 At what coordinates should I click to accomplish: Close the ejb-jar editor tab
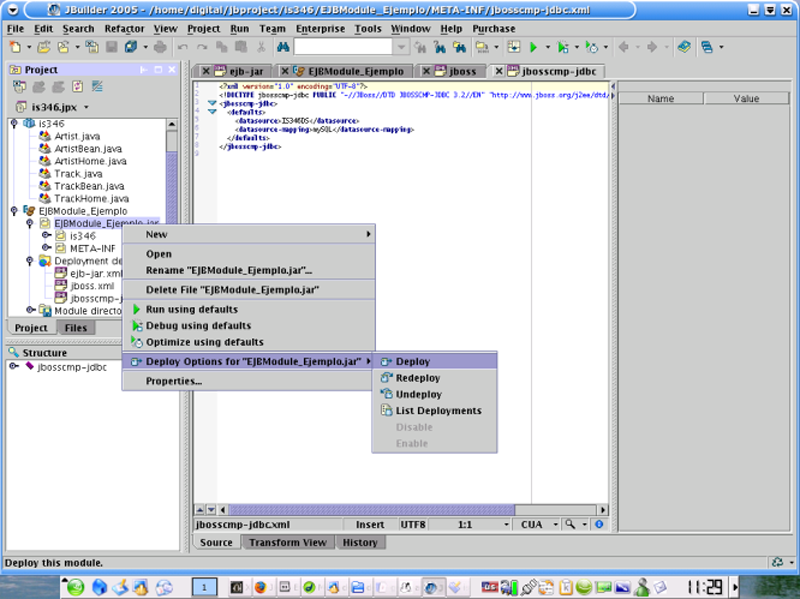pos(206,72)
